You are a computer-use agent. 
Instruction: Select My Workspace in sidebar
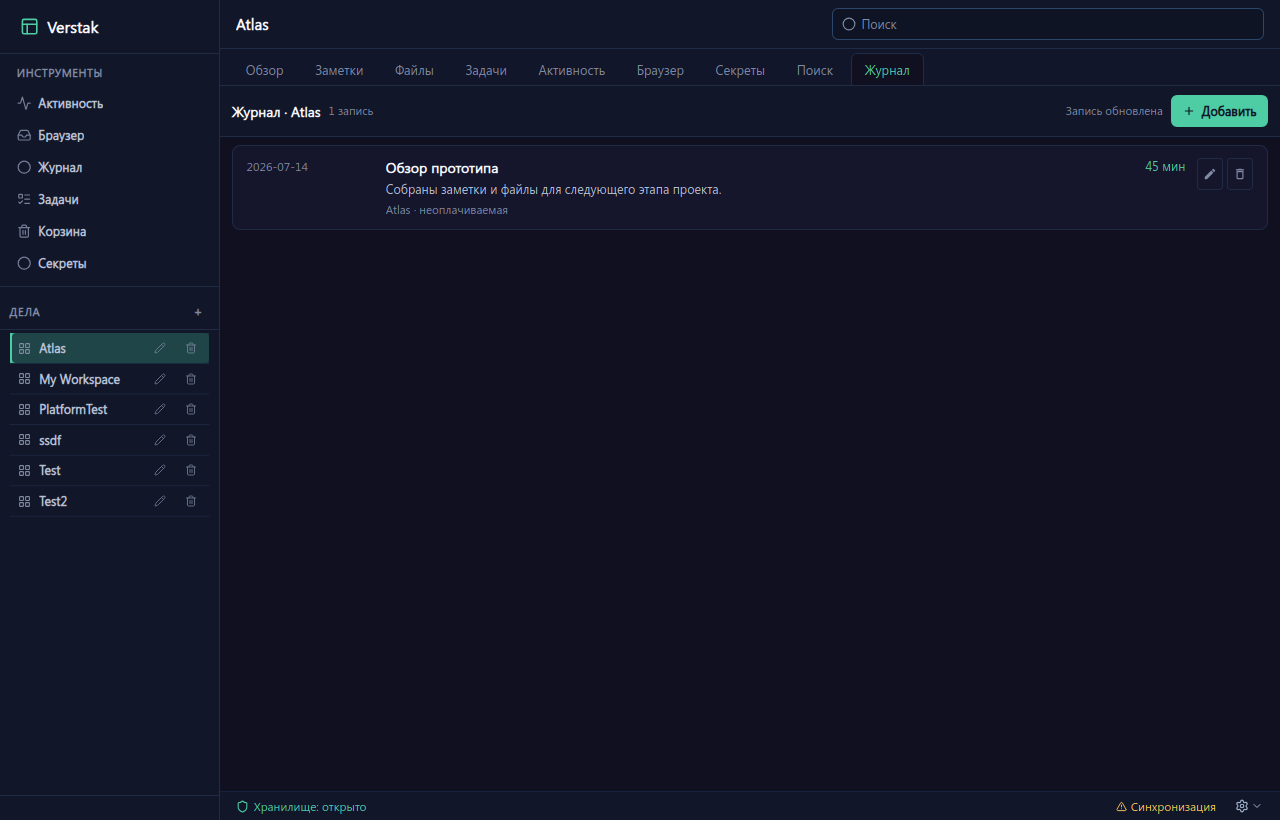[x=110, y=379]
